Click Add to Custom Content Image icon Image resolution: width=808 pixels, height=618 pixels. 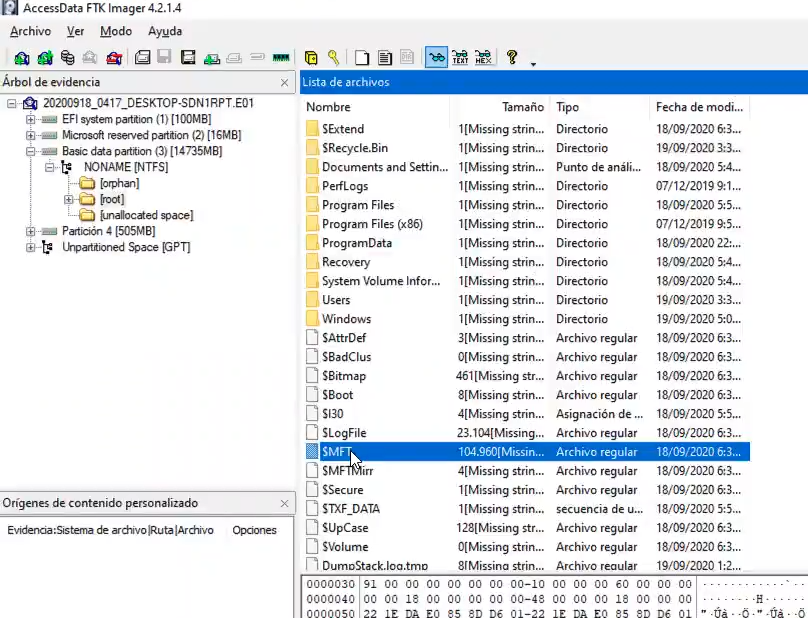coord(211,59)
